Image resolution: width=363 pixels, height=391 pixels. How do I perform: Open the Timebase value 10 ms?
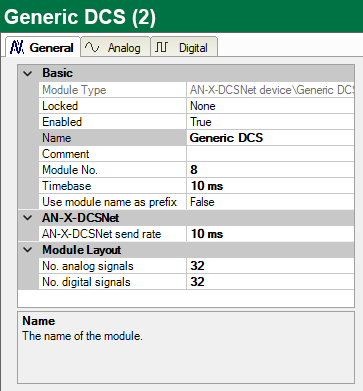coord(270,186)
